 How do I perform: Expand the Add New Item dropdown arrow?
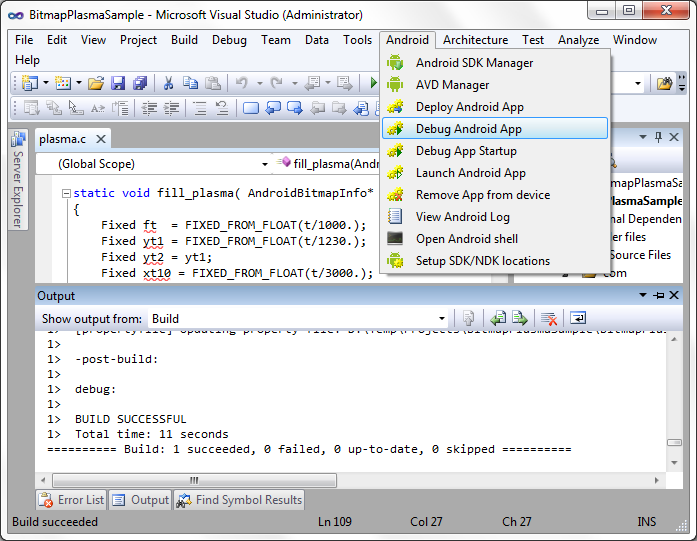coord(79,83)
